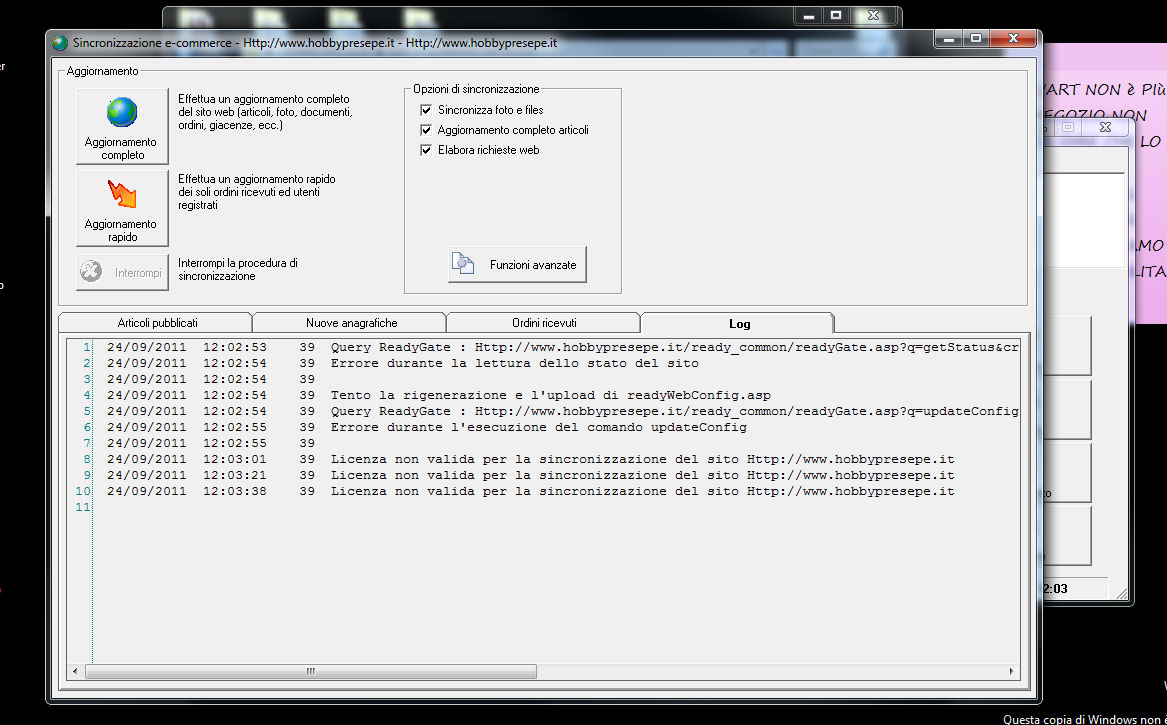The height and width of the screenshot is (725, 1167).
Task: Click log line 5 Query ReadyGate updateConfig
Action: (x=674, y=411)
